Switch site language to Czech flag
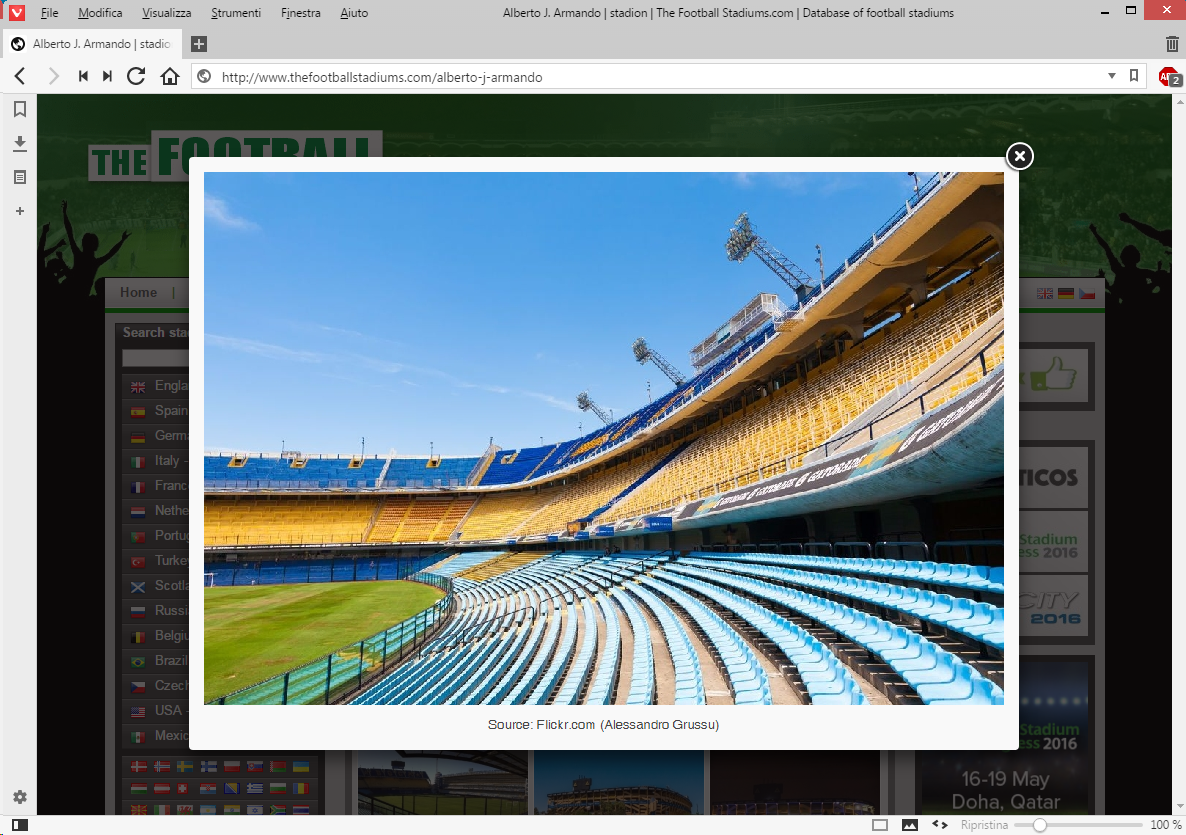1186x835 pixels. [x=1087, y=293]
